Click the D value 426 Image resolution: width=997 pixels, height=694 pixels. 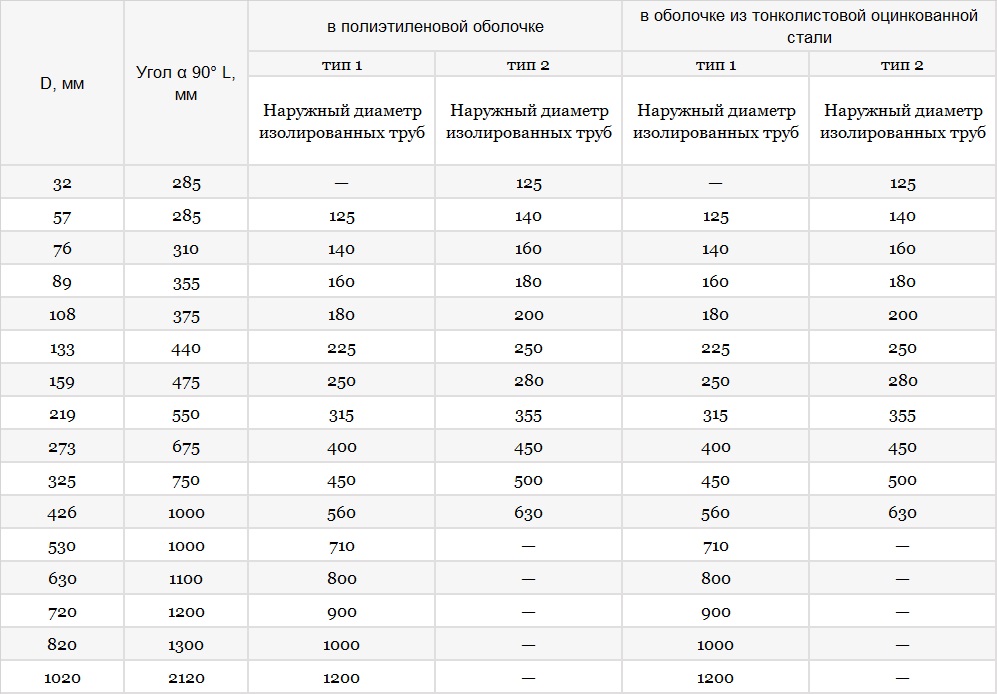pyautogui.click(x=62, y=513)
